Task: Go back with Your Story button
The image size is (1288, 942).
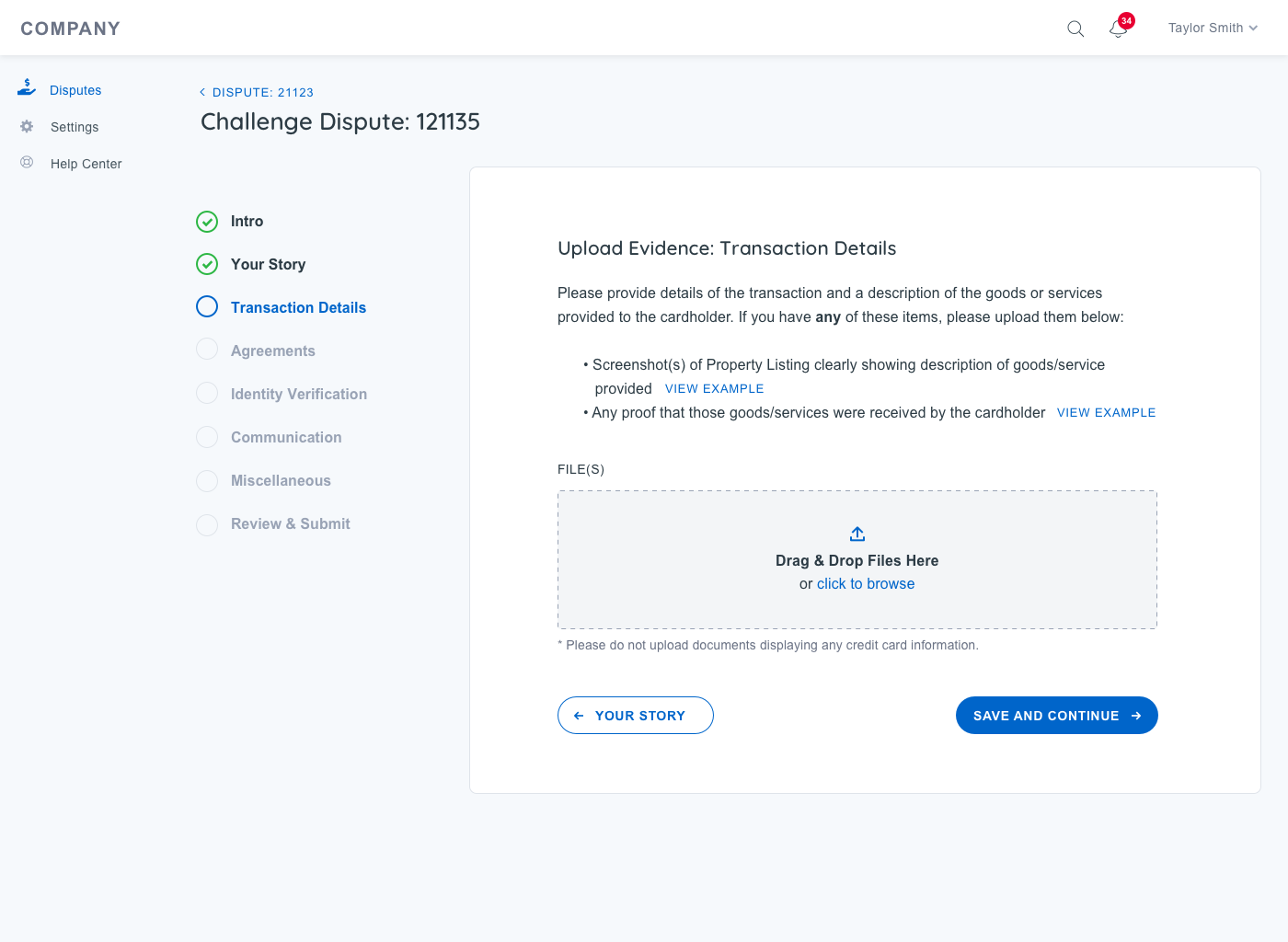Action: point(635,716)
